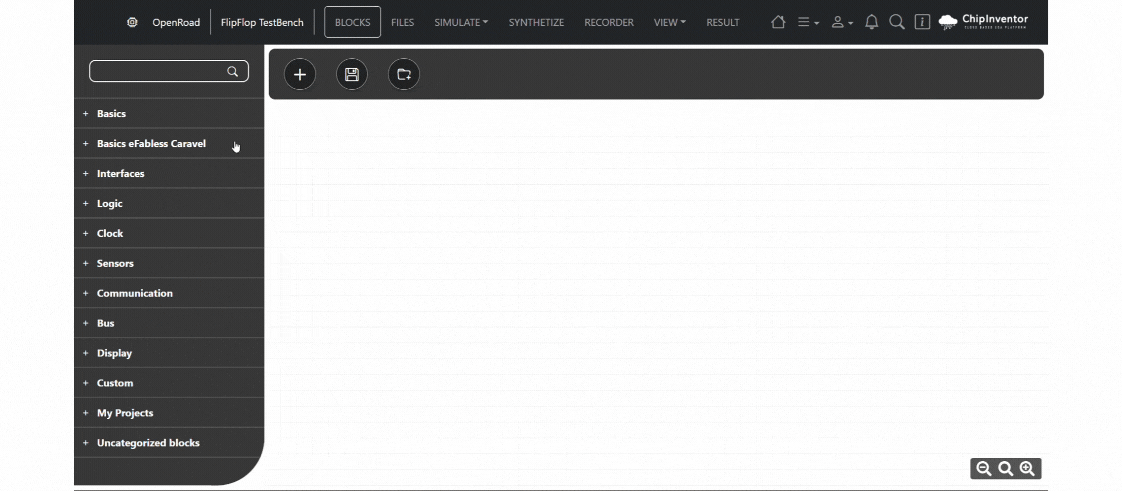The image size is (1122, 491).
Task: Click the gear icon beside OpenRoad
Action: pos(132,22)
